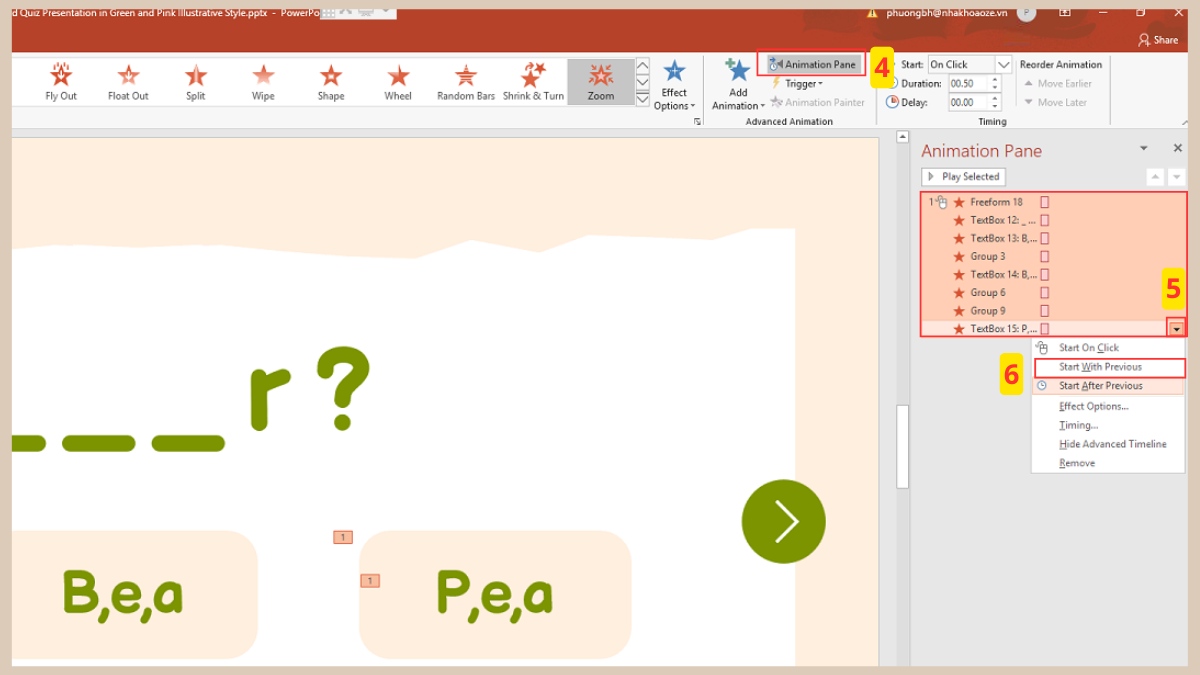
Task: Select Start After Previous menu entry
Action: pyautogui.click(x=1100, y=386)
